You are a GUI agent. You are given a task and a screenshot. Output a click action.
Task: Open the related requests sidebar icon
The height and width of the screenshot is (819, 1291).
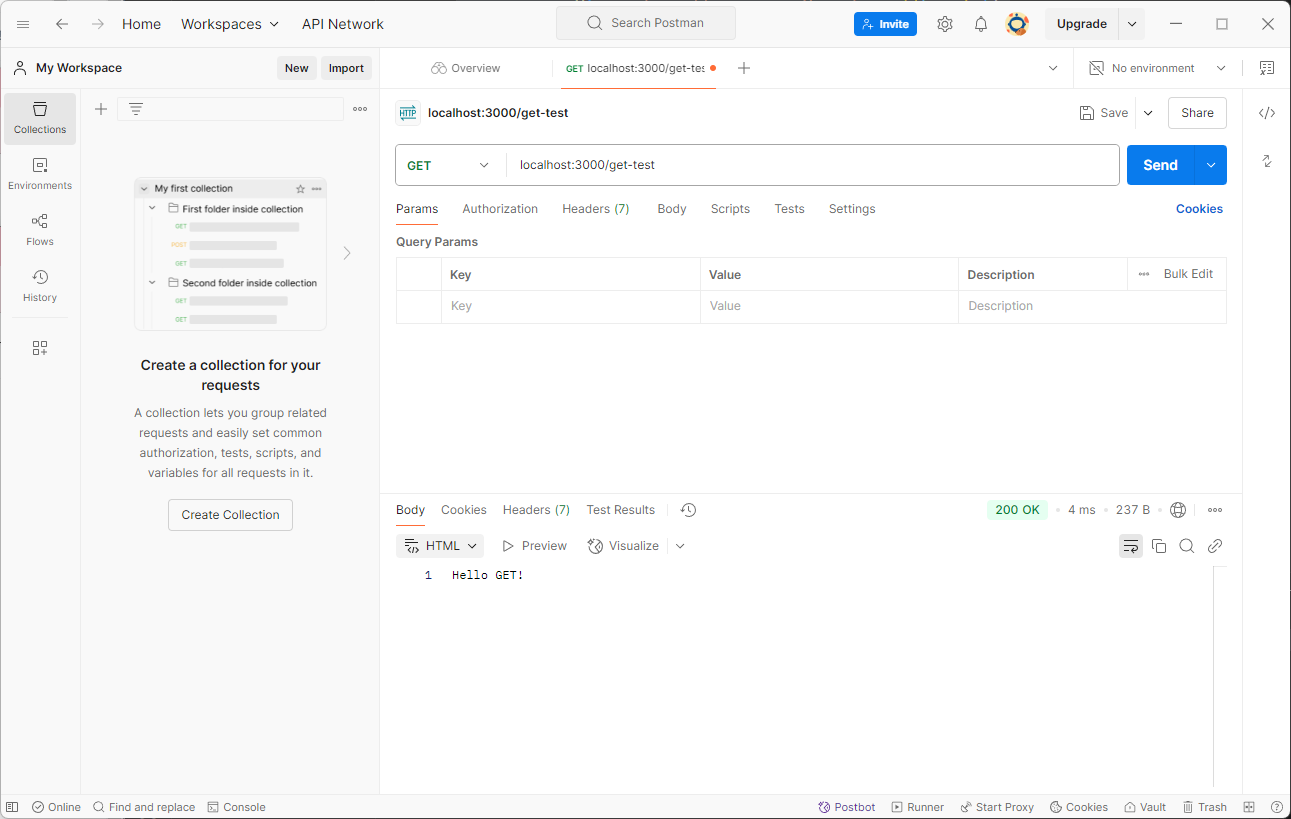(x=1267, y=161)
